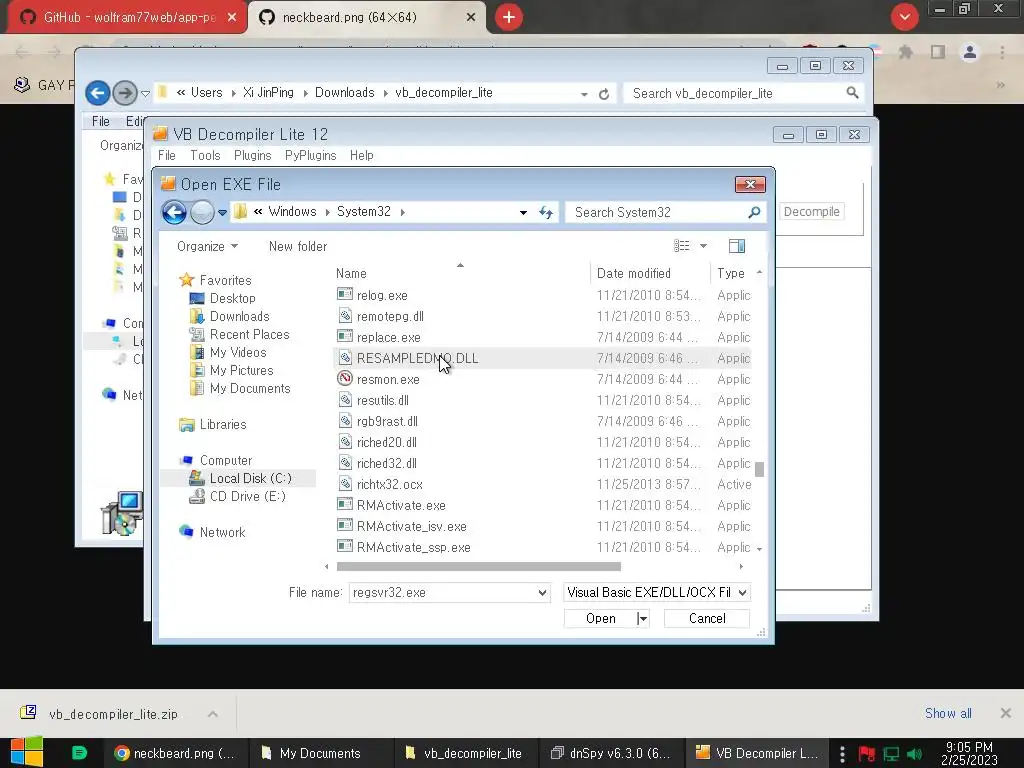Open the File menu in VB Decompiler

167,155
